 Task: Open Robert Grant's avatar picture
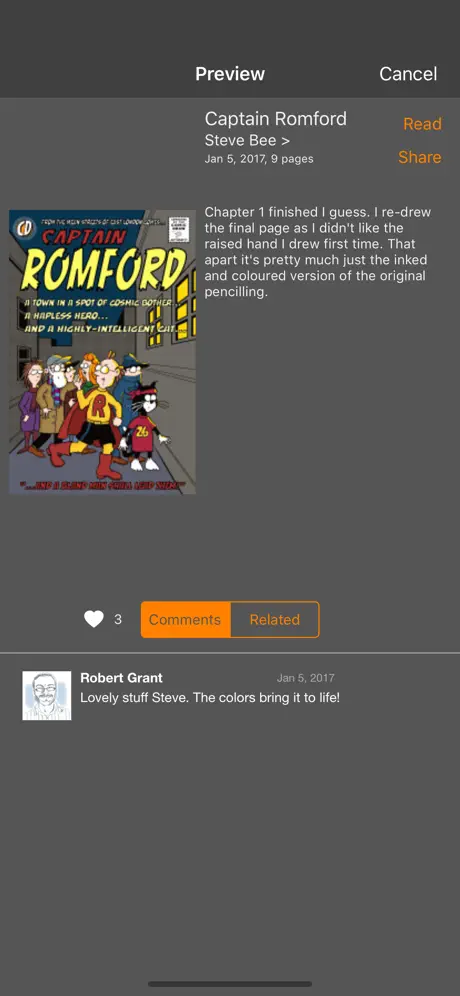click(x=47, y=696)
